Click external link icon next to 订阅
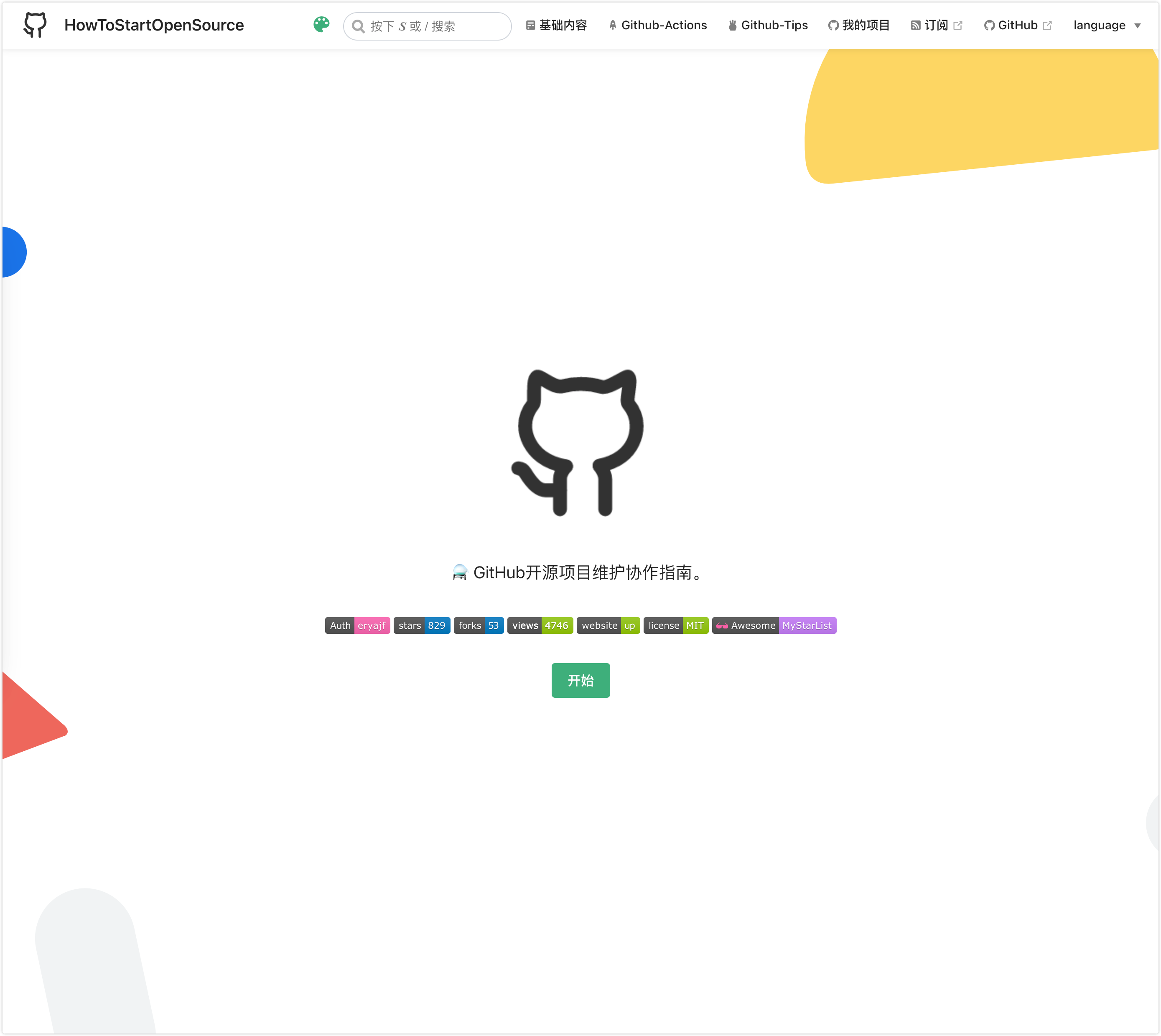Image resolution: width=1161 pixels, height=1036 pixels. coord(958,26)
